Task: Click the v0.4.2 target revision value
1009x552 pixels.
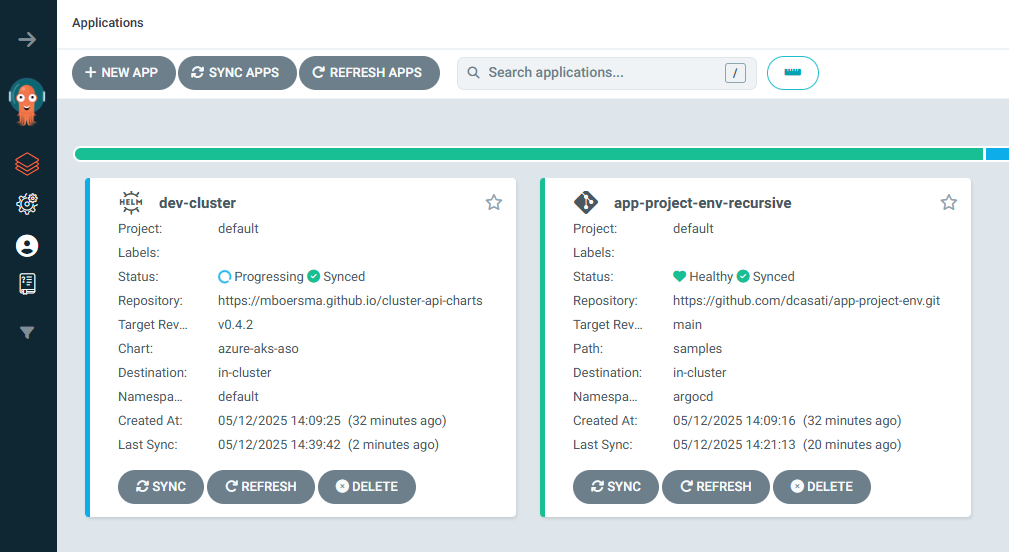Action: tap(236, 325)
